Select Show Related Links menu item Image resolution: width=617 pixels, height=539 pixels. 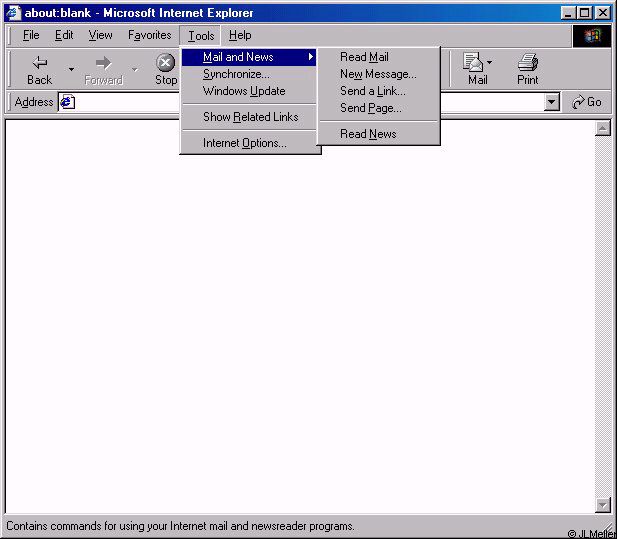(249, 117)
